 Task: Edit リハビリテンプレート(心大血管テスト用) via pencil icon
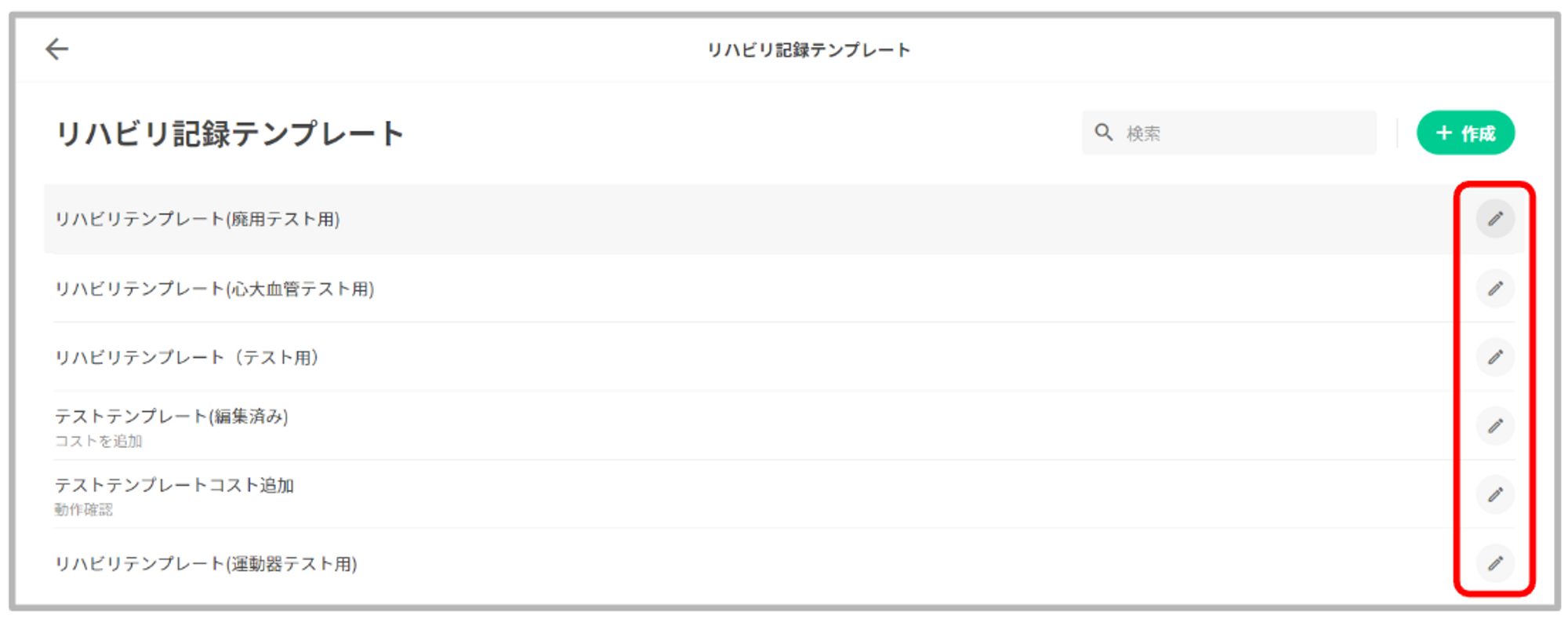(1495, 289)
